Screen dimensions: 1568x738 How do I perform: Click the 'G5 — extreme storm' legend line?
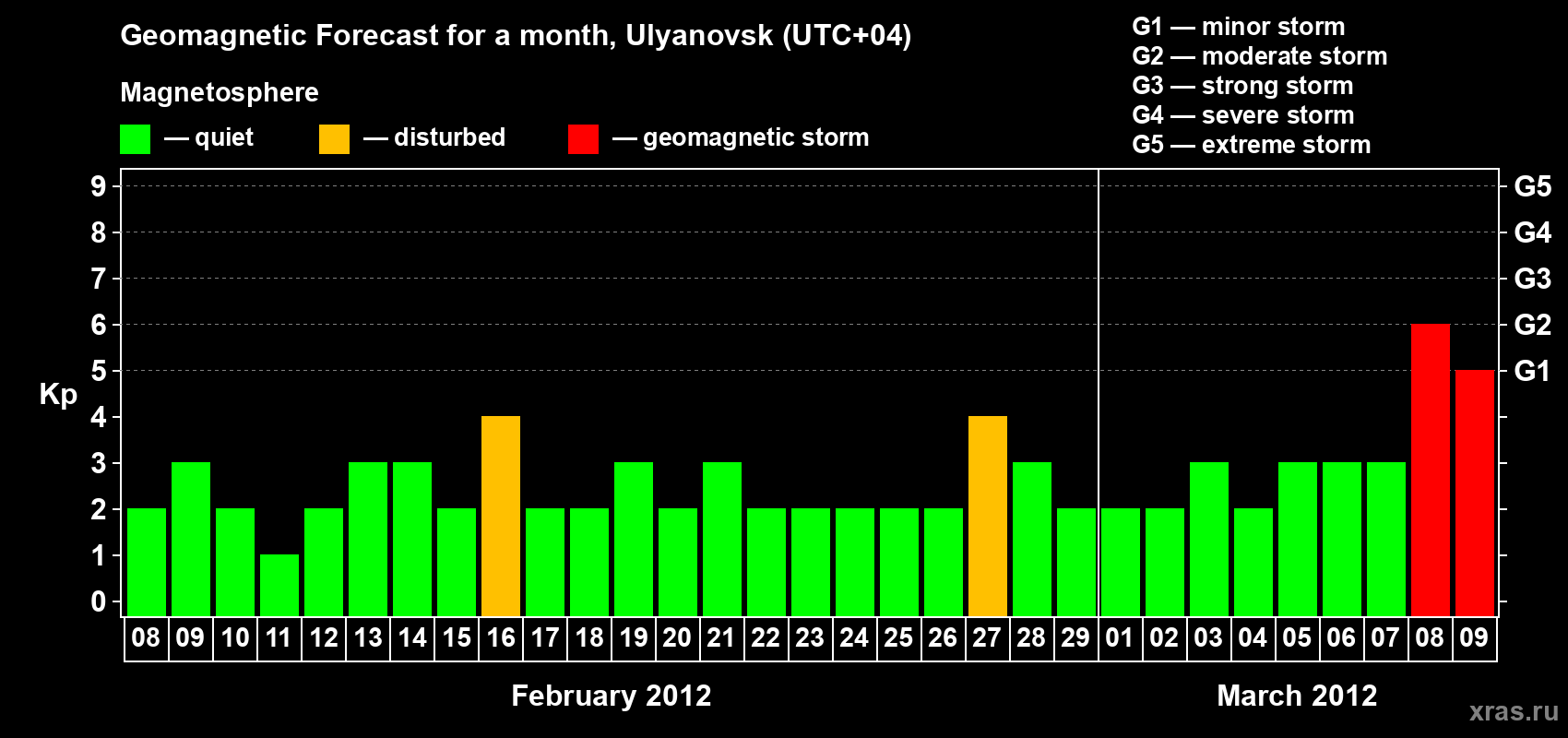(1252, 145)
